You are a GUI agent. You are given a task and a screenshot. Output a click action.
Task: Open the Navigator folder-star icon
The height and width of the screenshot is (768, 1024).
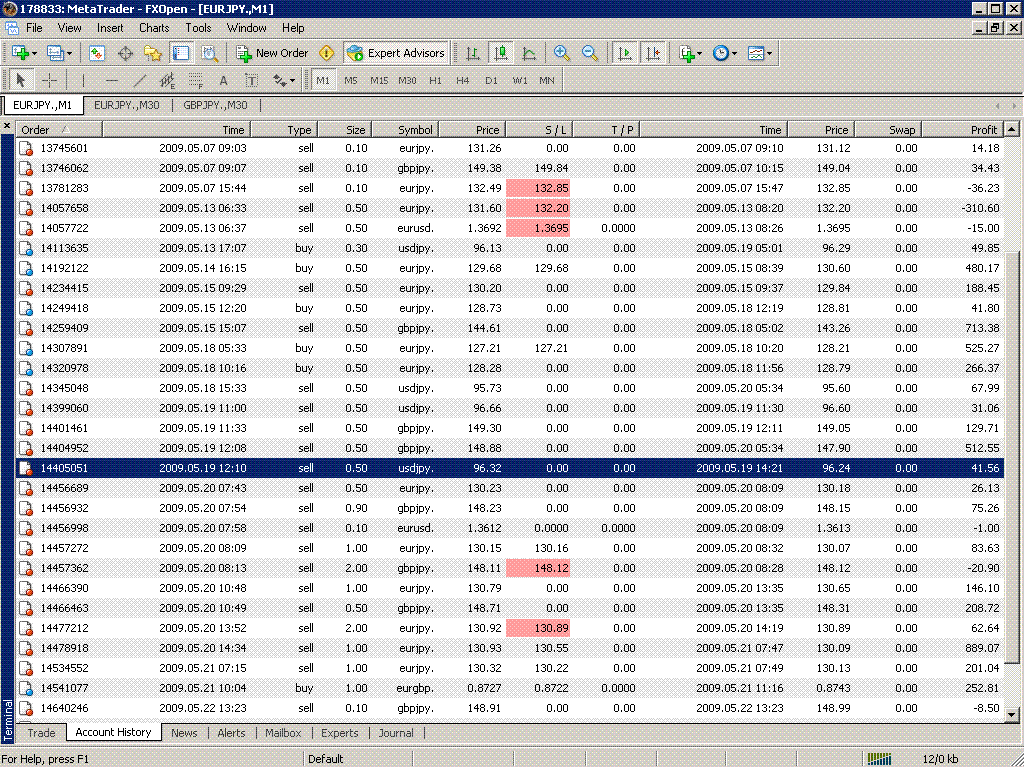pyautogui.click(x=153, y=54)
